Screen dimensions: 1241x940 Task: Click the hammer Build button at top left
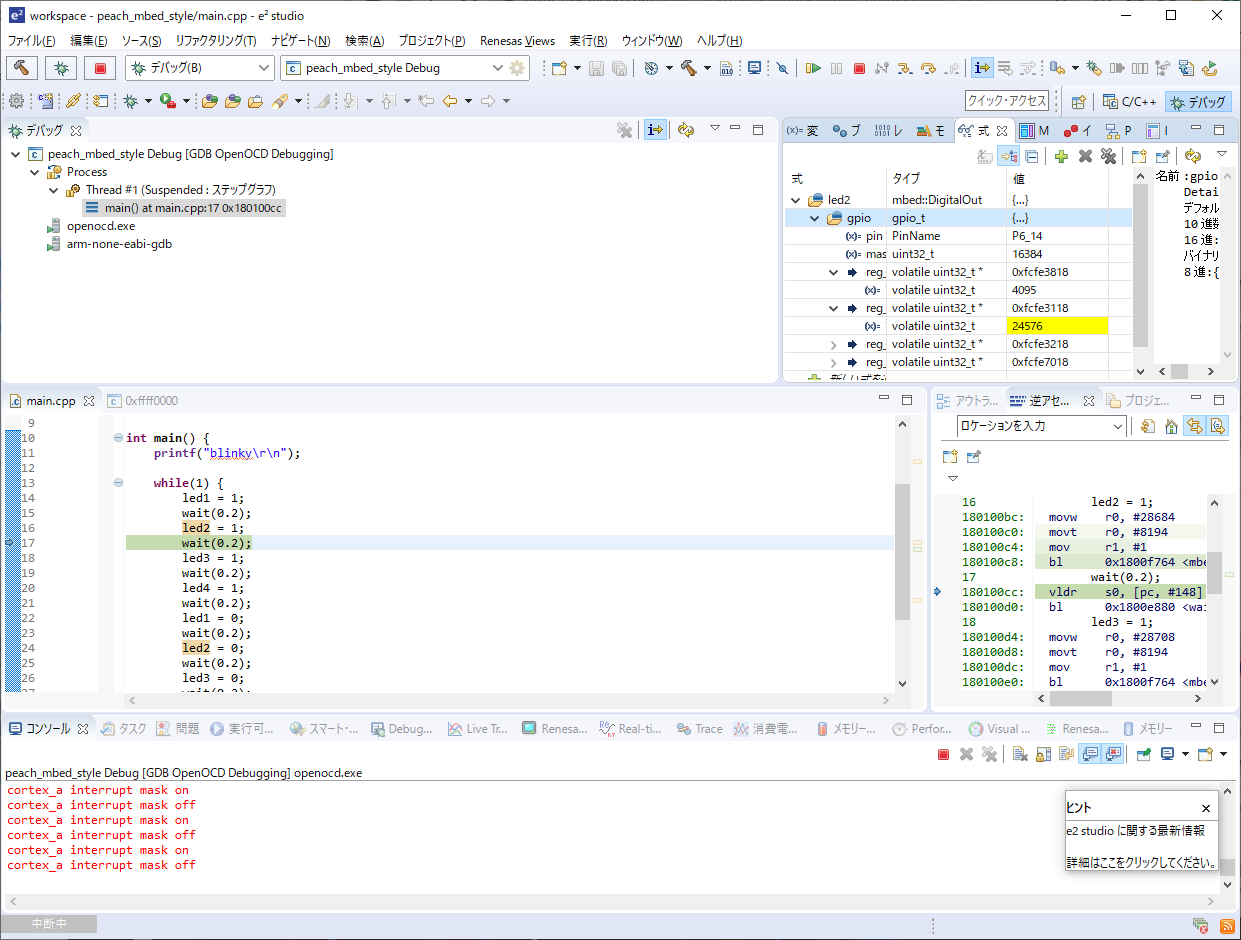point(22,68)
